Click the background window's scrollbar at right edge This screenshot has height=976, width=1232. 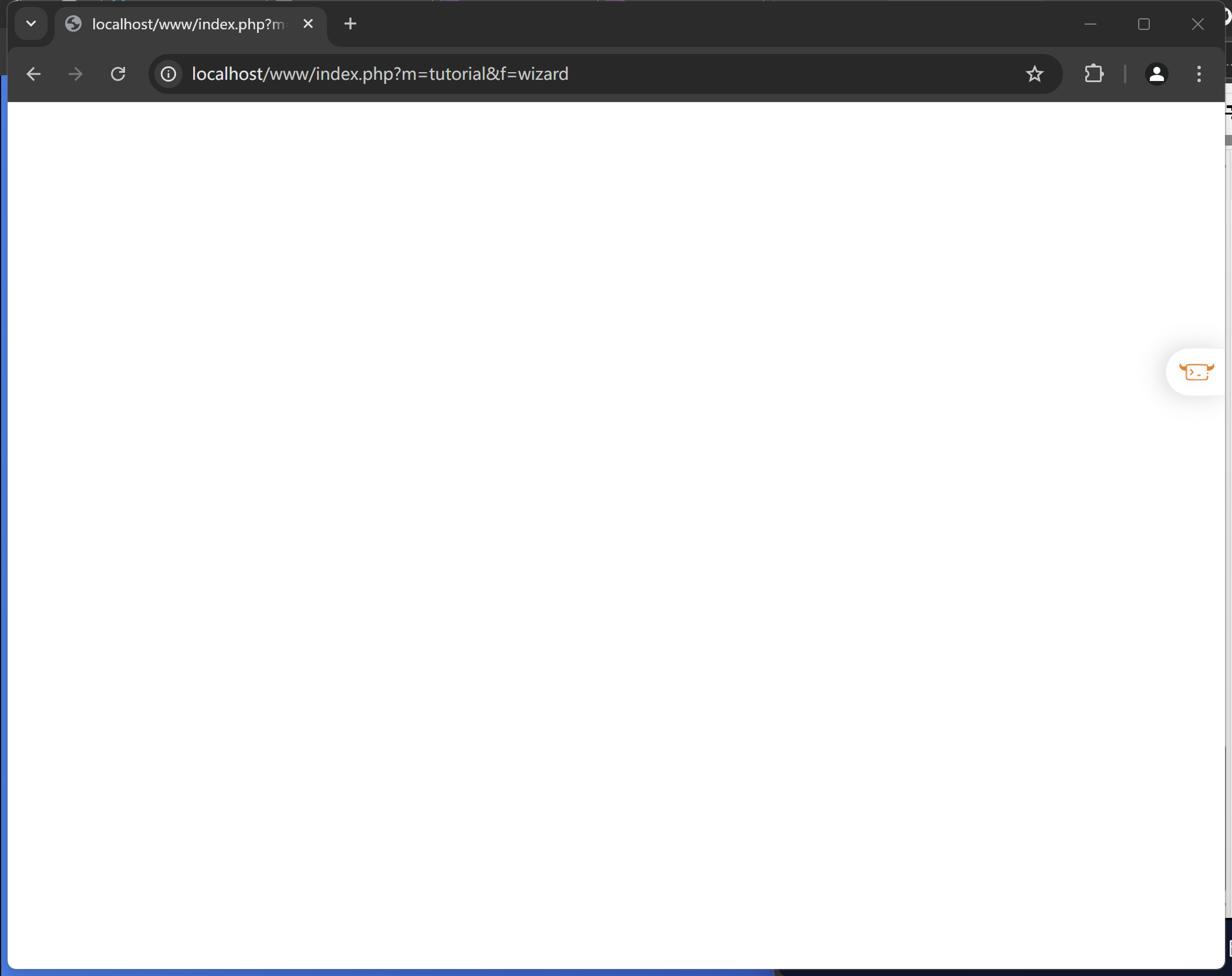coord(1228,141)
